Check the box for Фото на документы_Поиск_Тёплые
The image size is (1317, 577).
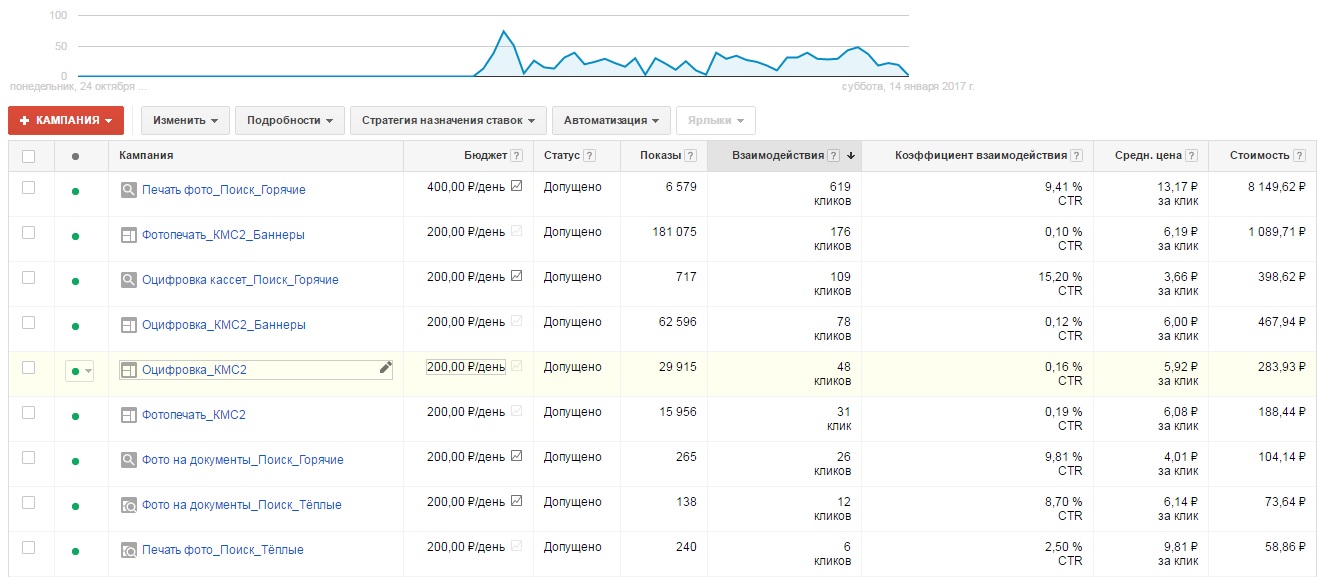point(28,502)
